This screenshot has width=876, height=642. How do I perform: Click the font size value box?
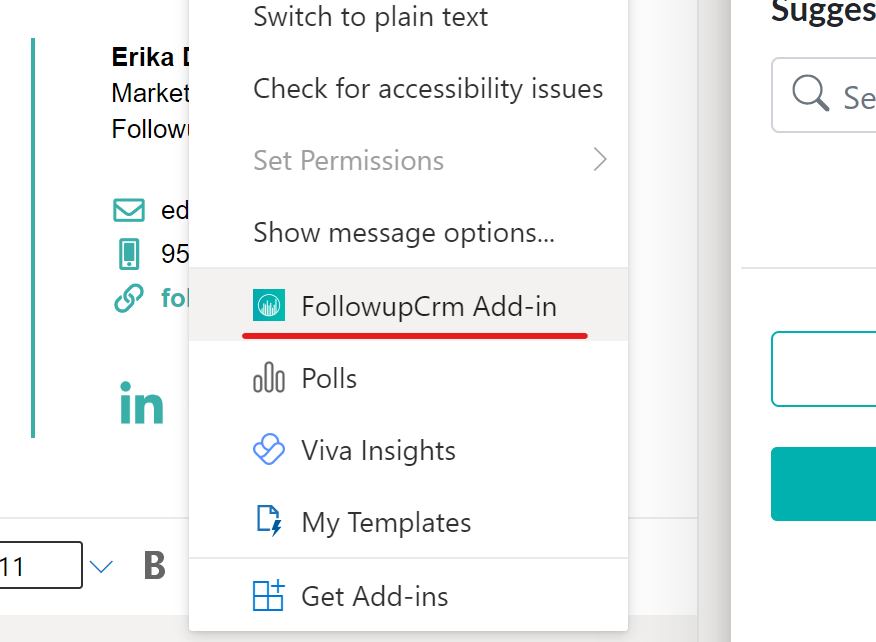click(x=40, y=565)
